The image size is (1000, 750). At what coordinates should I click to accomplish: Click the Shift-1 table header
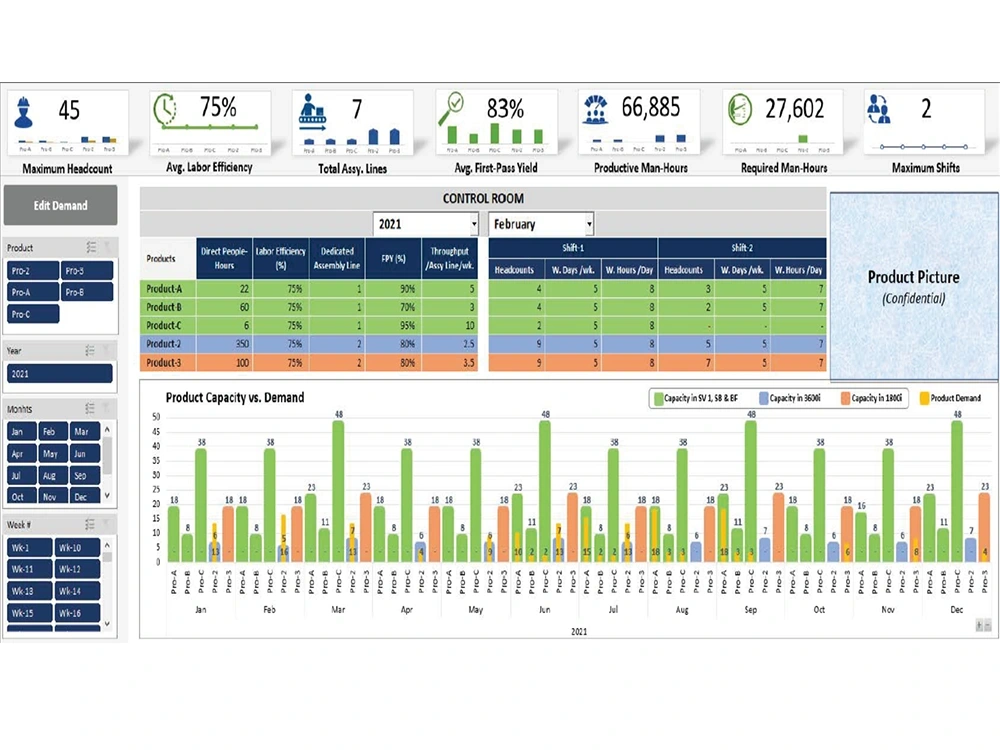click(573, 247)
